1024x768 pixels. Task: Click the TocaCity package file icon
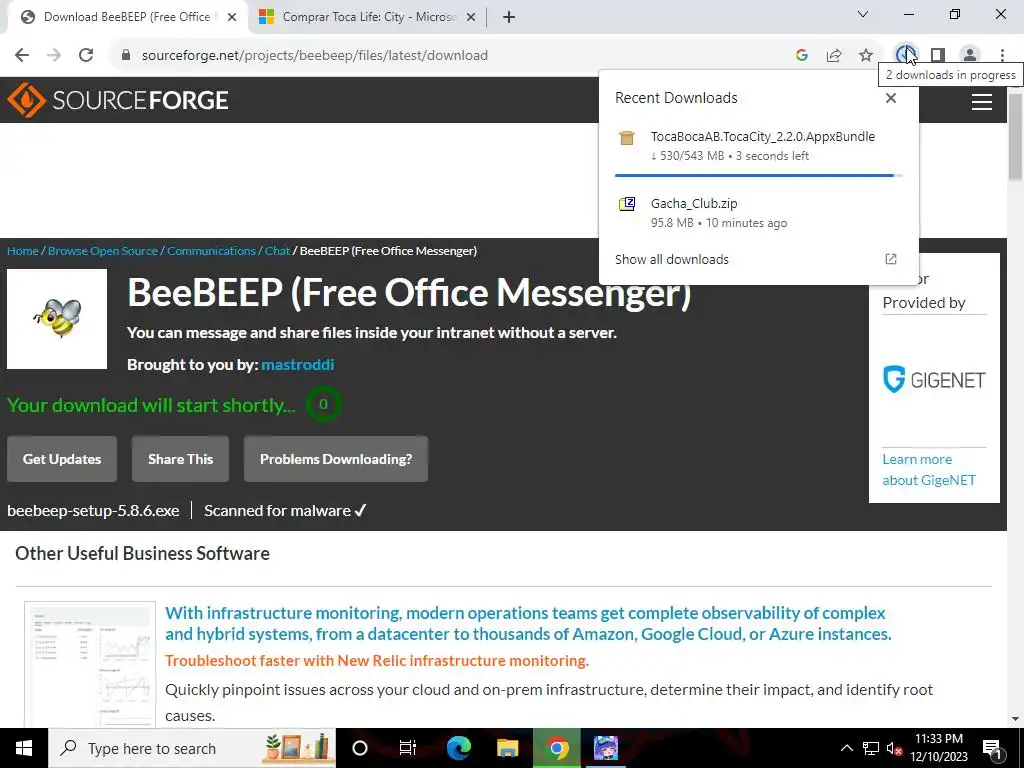click(627, 137)
